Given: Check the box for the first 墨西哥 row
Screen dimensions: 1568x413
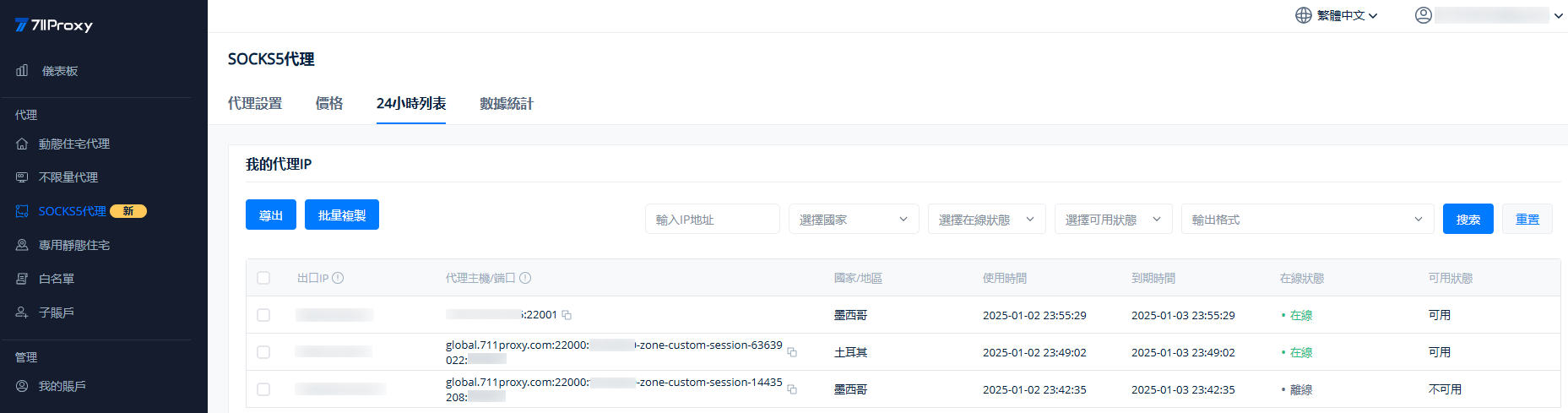Looking at the screenshot, I should 263,315.
